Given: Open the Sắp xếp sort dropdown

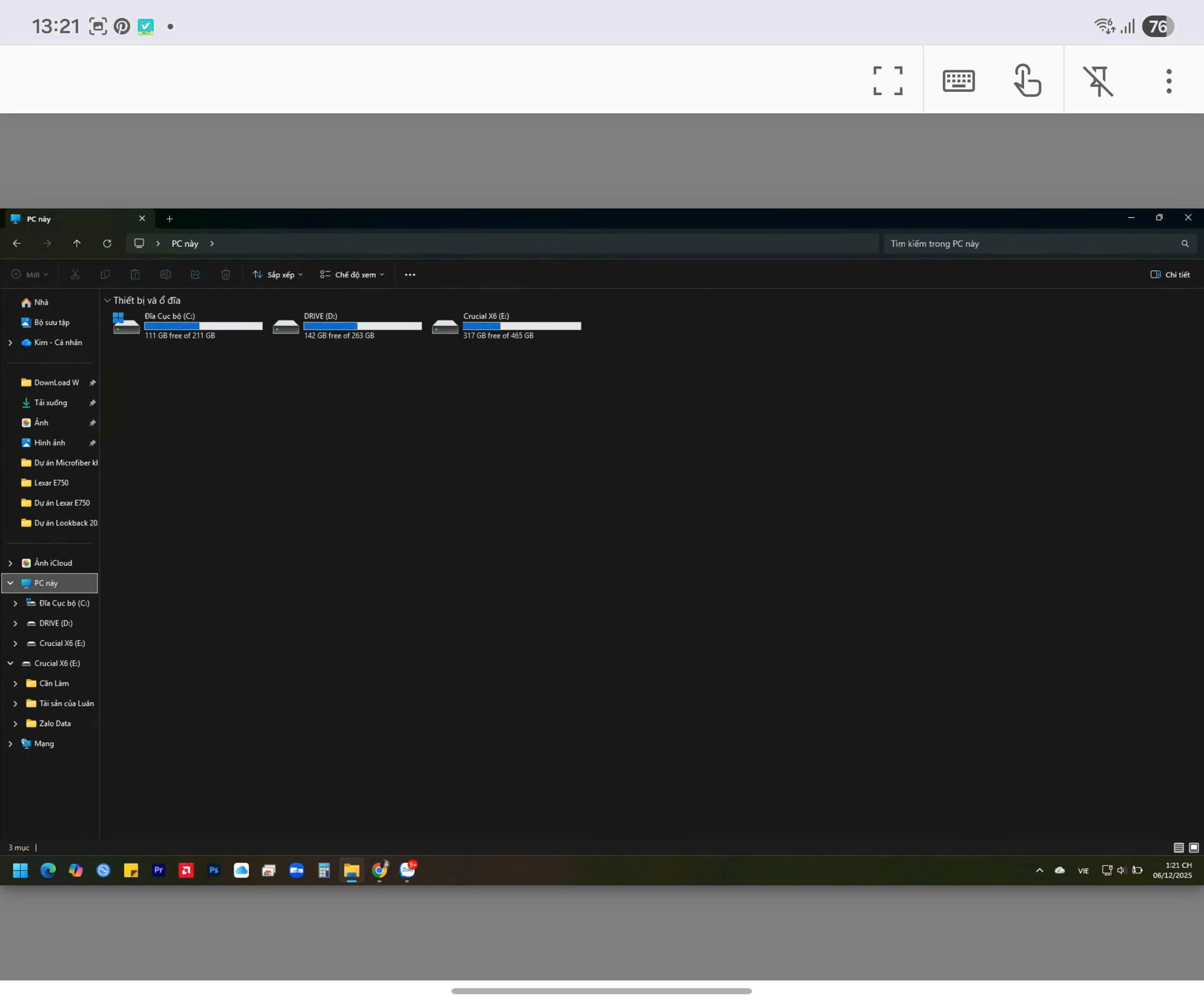Looking at the screenshot, I should pos(277,274).
